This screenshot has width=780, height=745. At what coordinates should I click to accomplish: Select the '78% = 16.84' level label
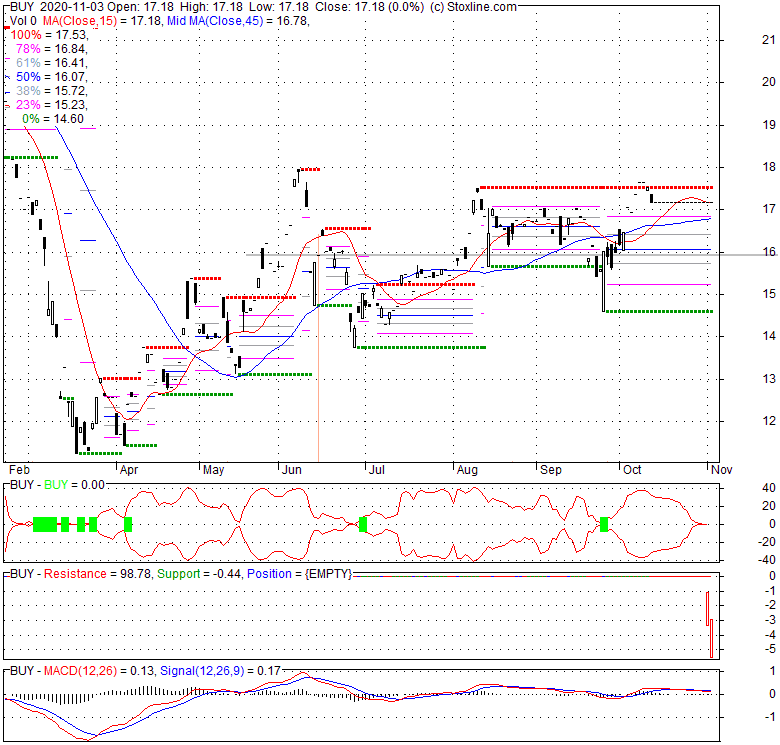52,49
